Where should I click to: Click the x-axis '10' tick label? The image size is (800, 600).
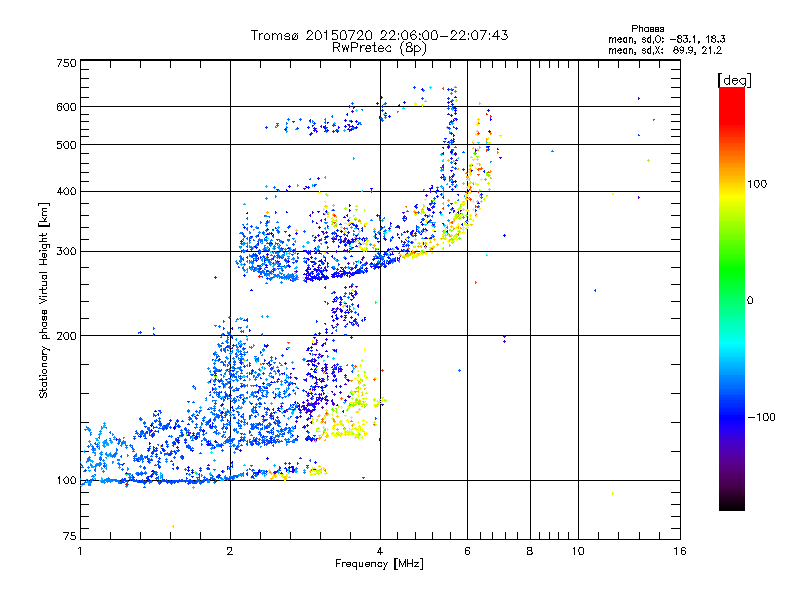click(578, 551)
